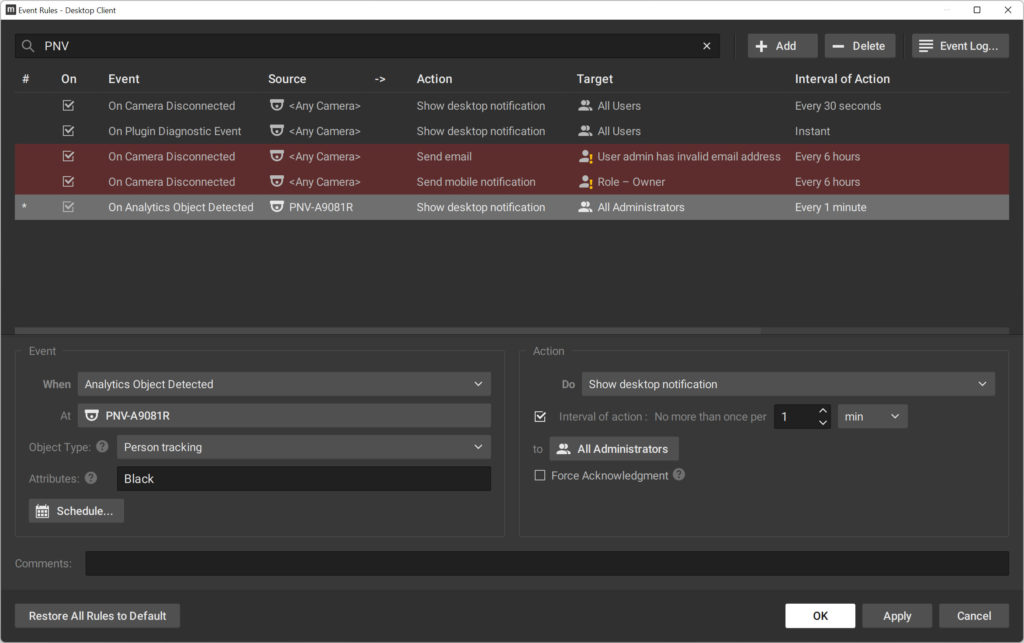
Task: Enable Force Acknowledgment checkbox
Action: (539, 475)
